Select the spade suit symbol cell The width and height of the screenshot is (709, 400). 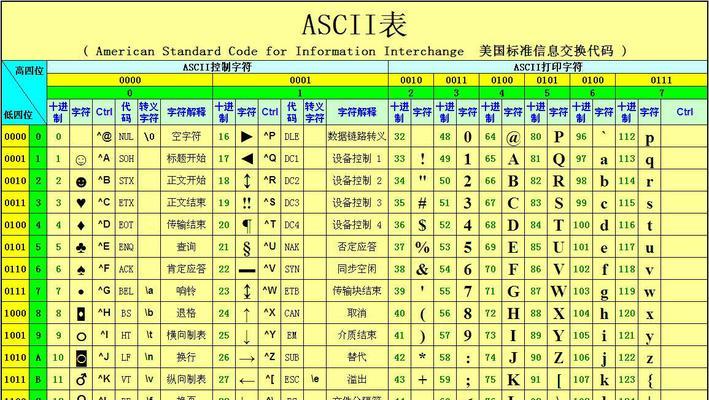coord(81,269)
